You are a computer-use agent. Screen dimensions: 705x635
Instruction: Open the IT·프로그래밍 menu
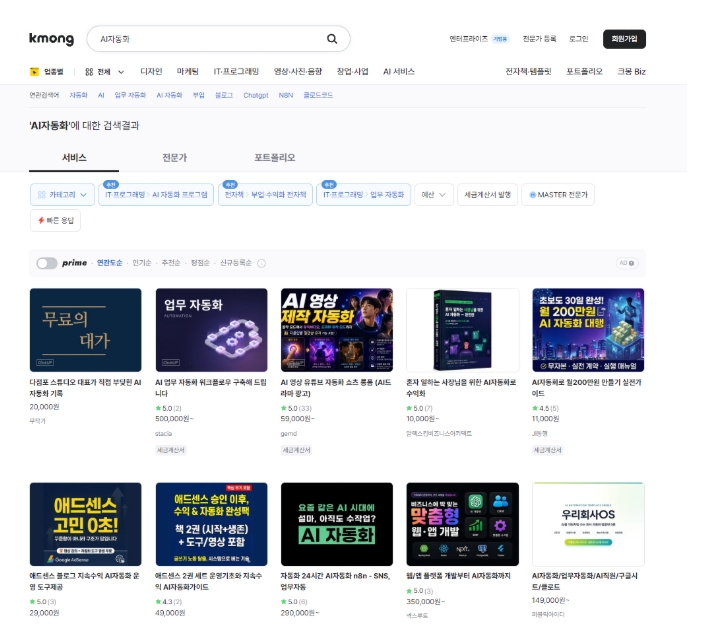coord(236,72)
